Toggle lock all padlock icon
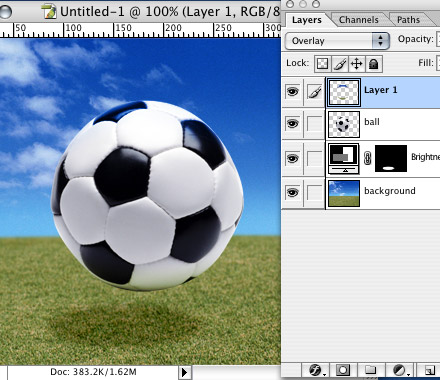Image resolution: width=440 pixels, height=380 pixels. (374, 64)
